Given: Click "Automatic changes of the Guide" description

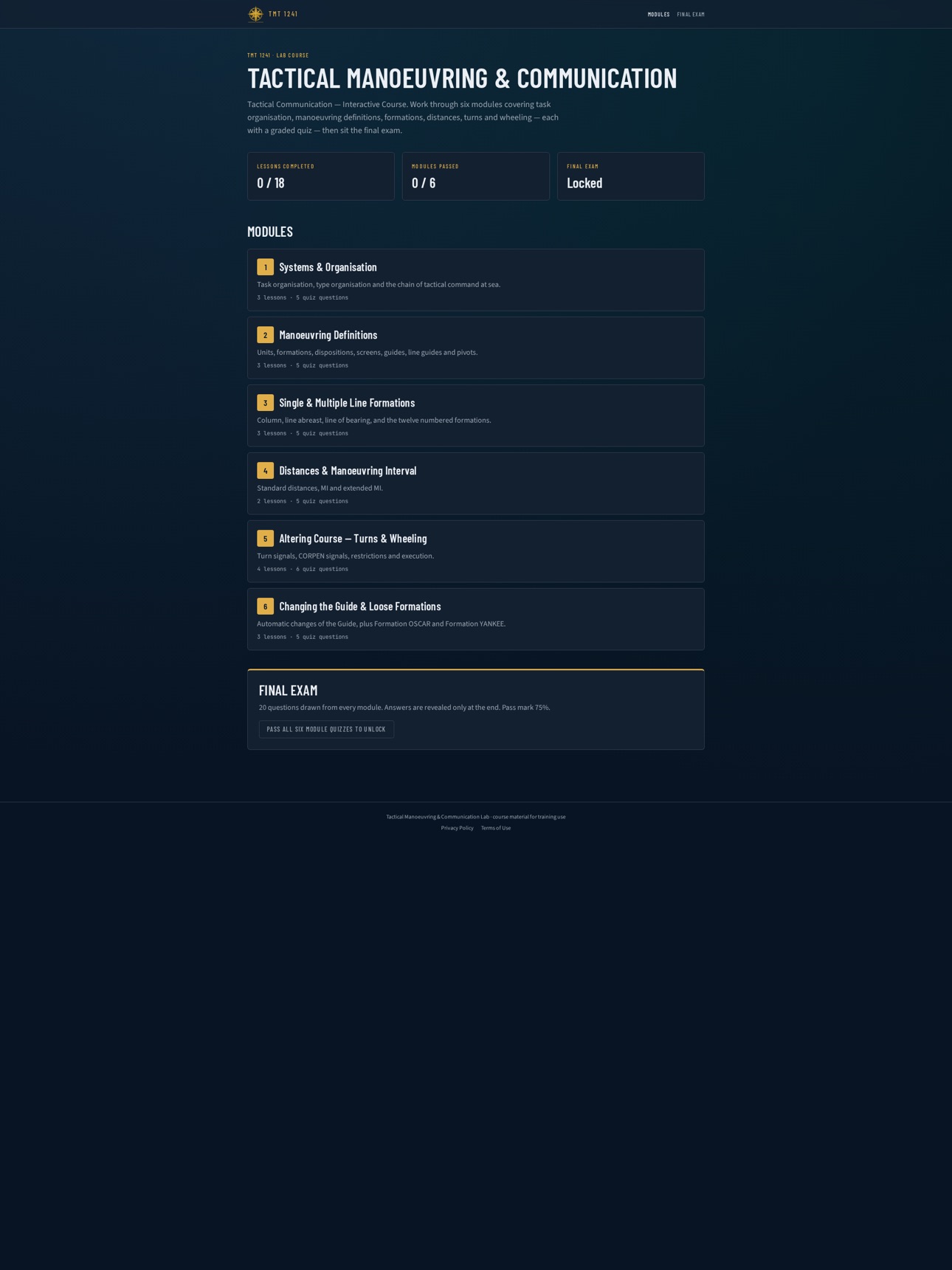Looking at the screenshot, I should [382, 624].
